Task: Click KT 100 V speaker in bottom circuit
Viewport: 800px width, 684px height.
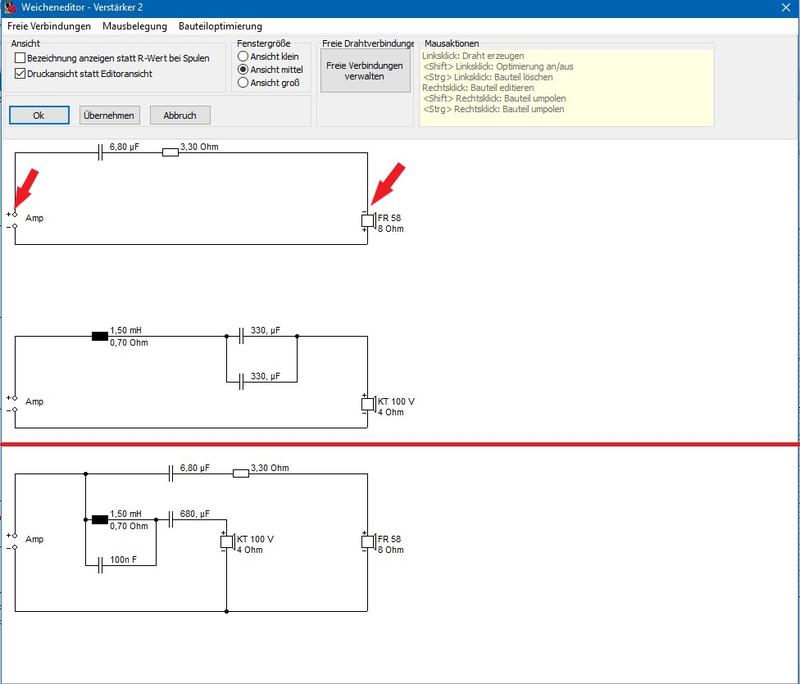Action: [227, 542]
